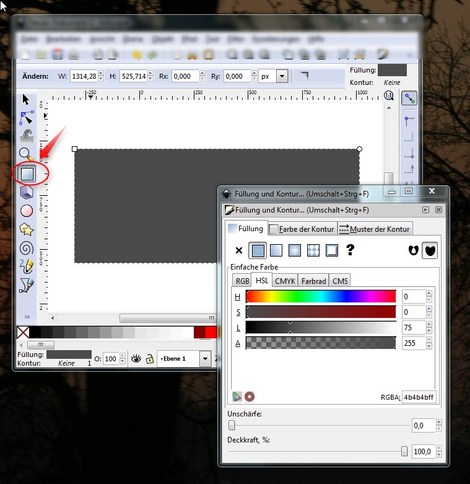The image size is (470, 484).
Task: Increase the H height stepper
Action: (151, 73)
